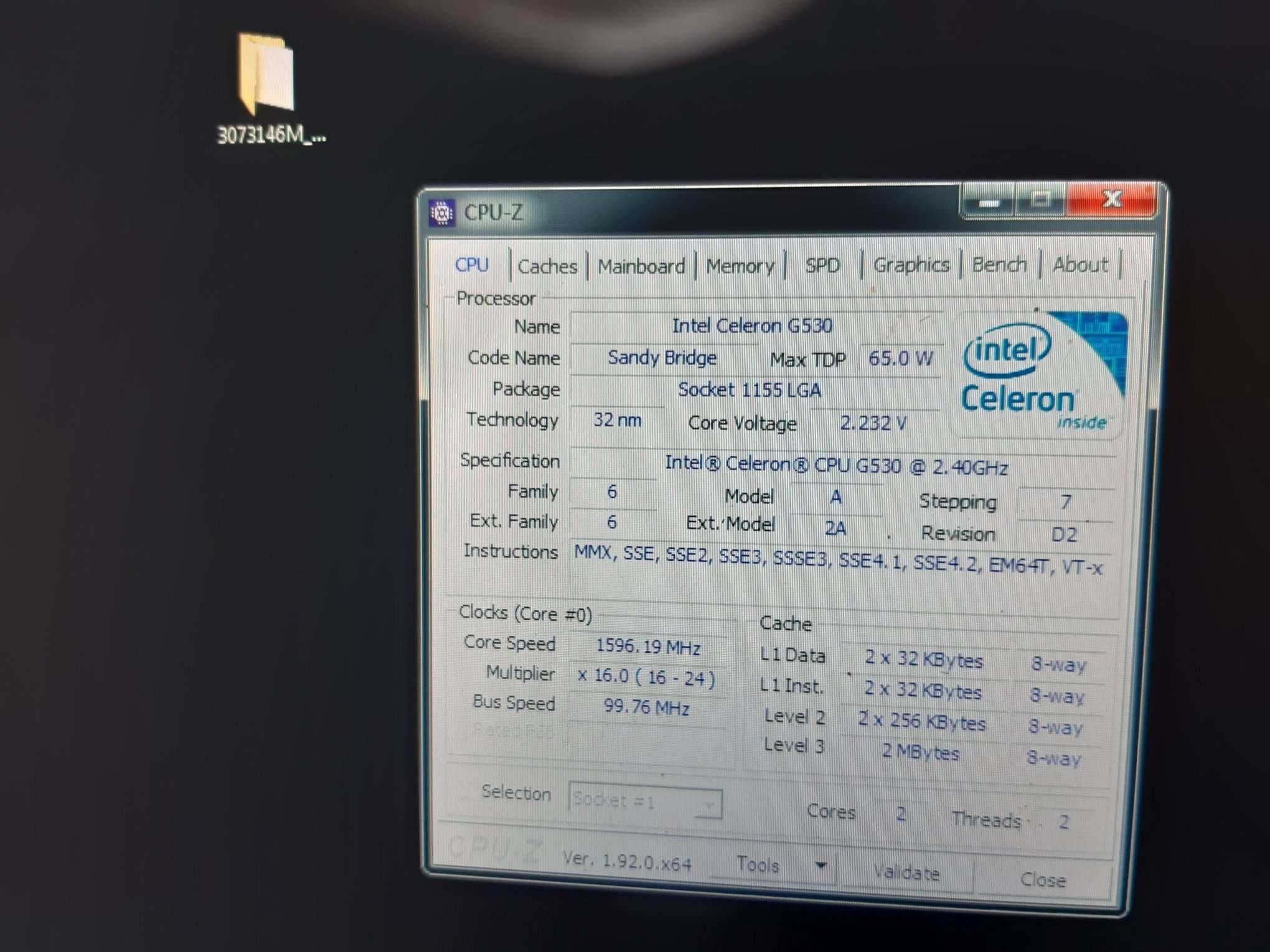Click the Level 3 value '2 MBytes'
This screenshot has width=1270, height=952.
tap(920, 752)
